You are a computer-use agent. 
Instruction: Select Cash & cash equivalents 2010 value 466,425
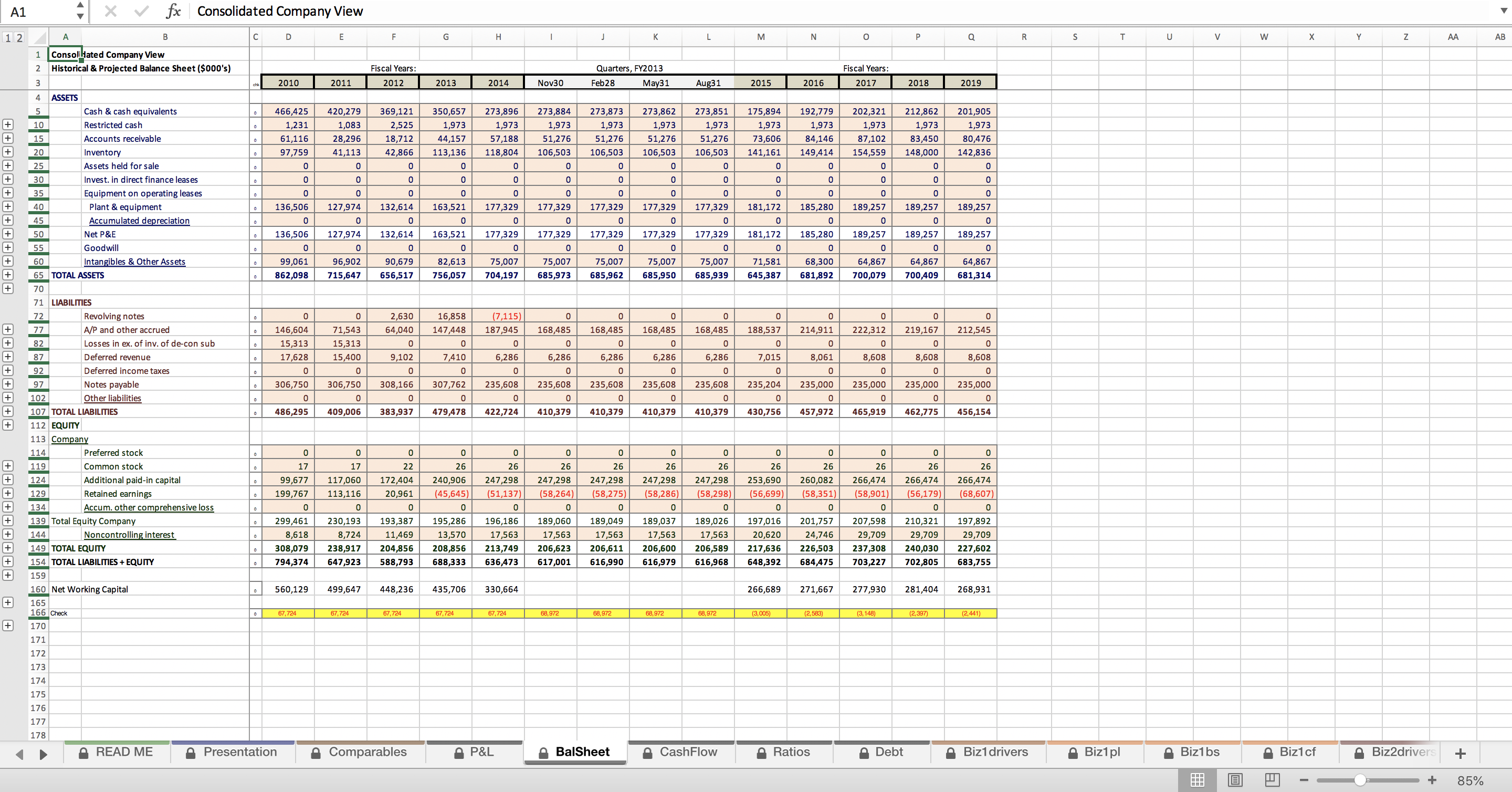(288, 111)
